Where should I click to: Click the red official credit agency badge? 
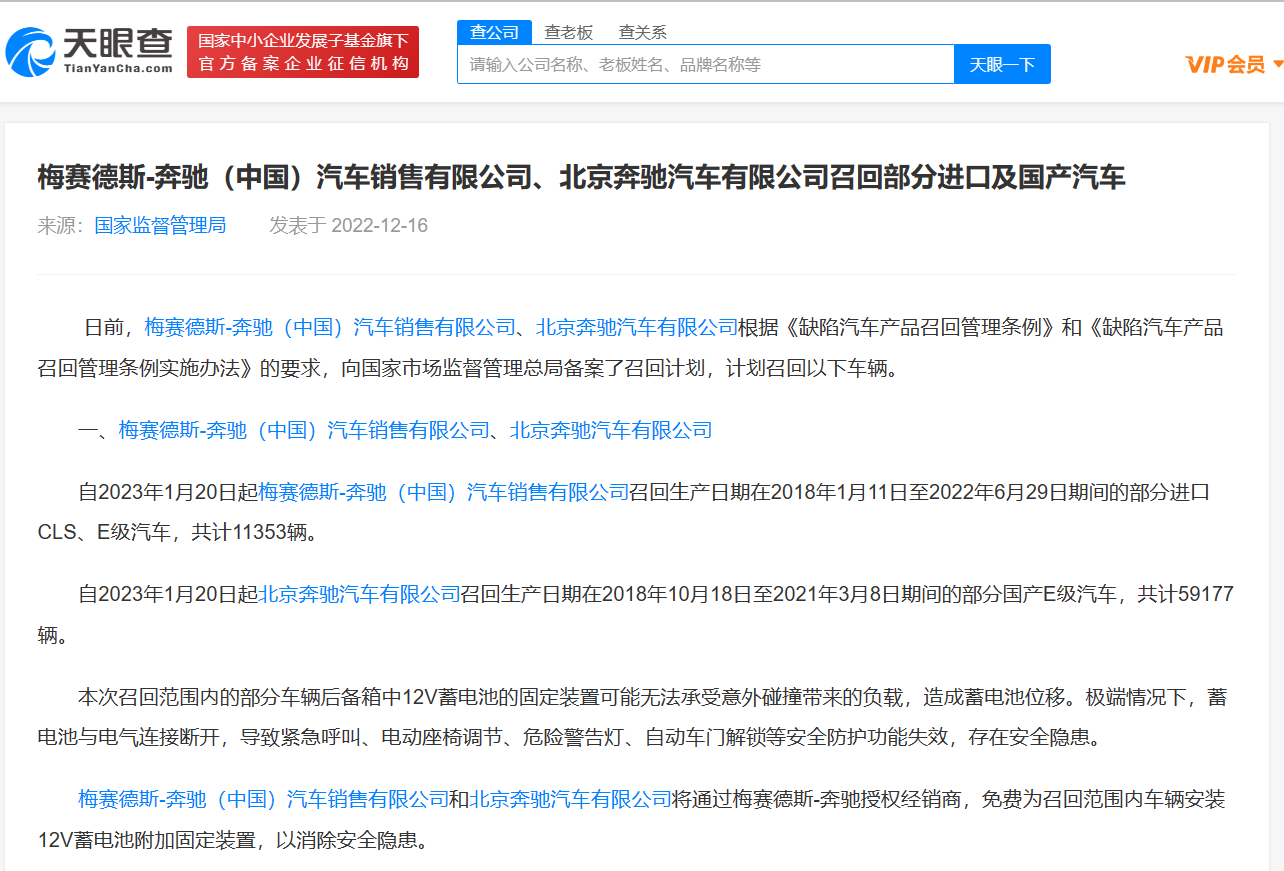[x=303, y=52]
